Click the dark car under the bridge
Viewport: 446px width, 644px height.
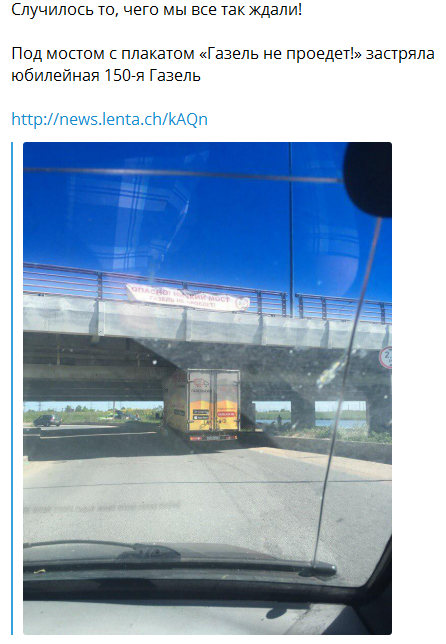click(x=48, y=420)
